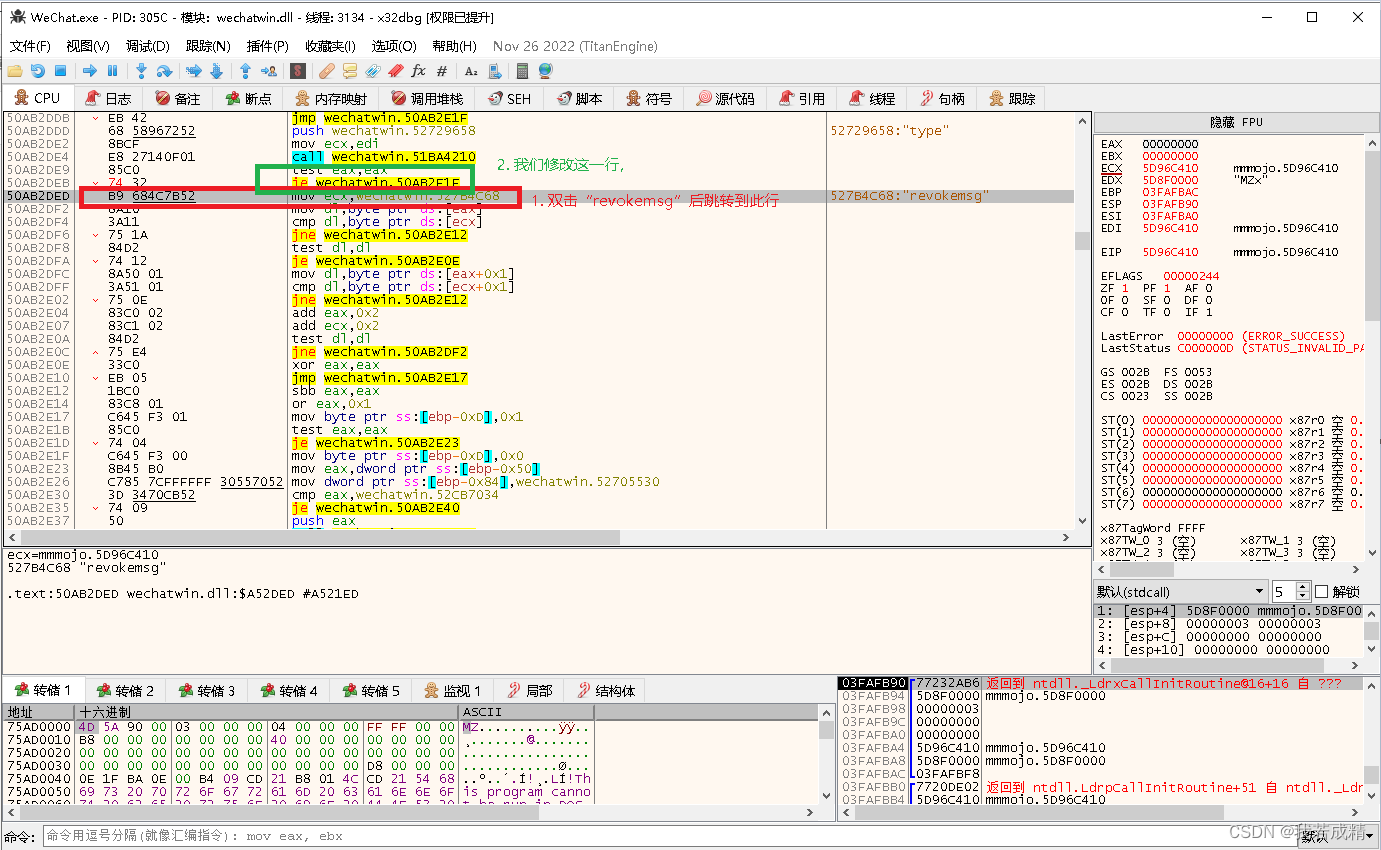Open the Labels paperclip toolbar icon
The height and width of the screenshot is (850, 1381).
point(373,71)
